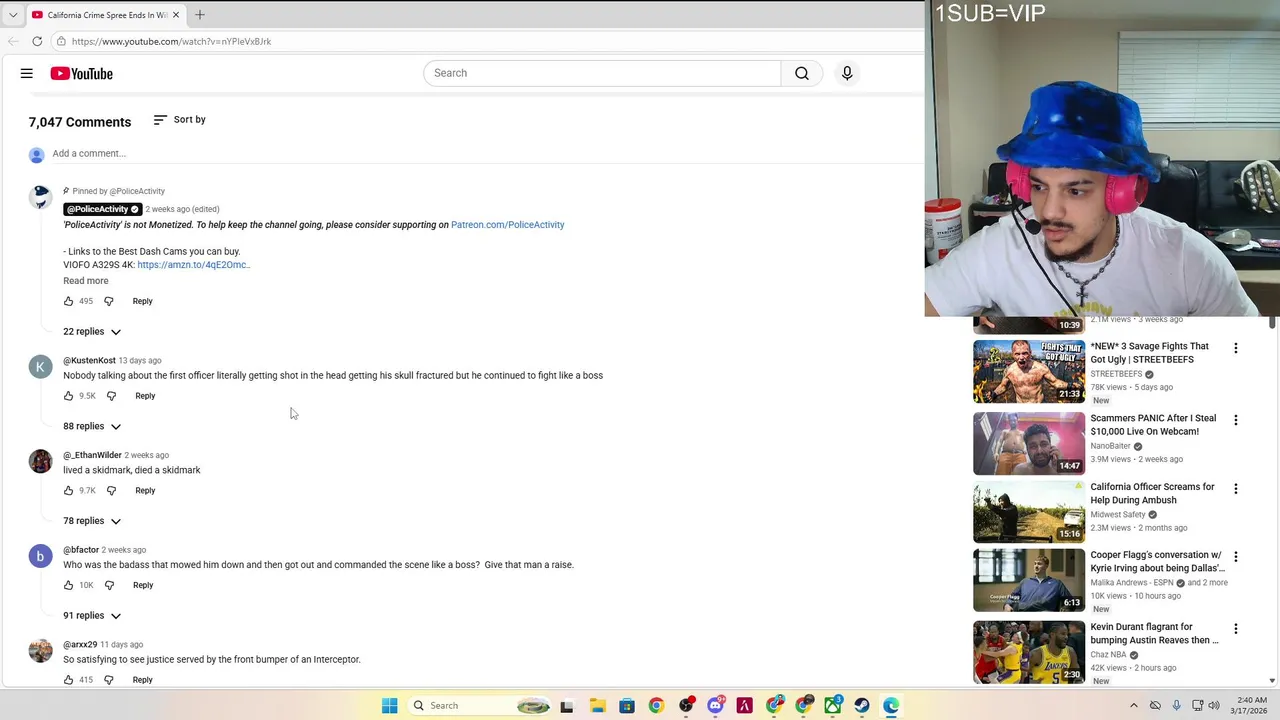Go back with the browser back arrow
The height and width of the screenshot is (720, 1280).
pyautogui.click(x=13, y=41)
